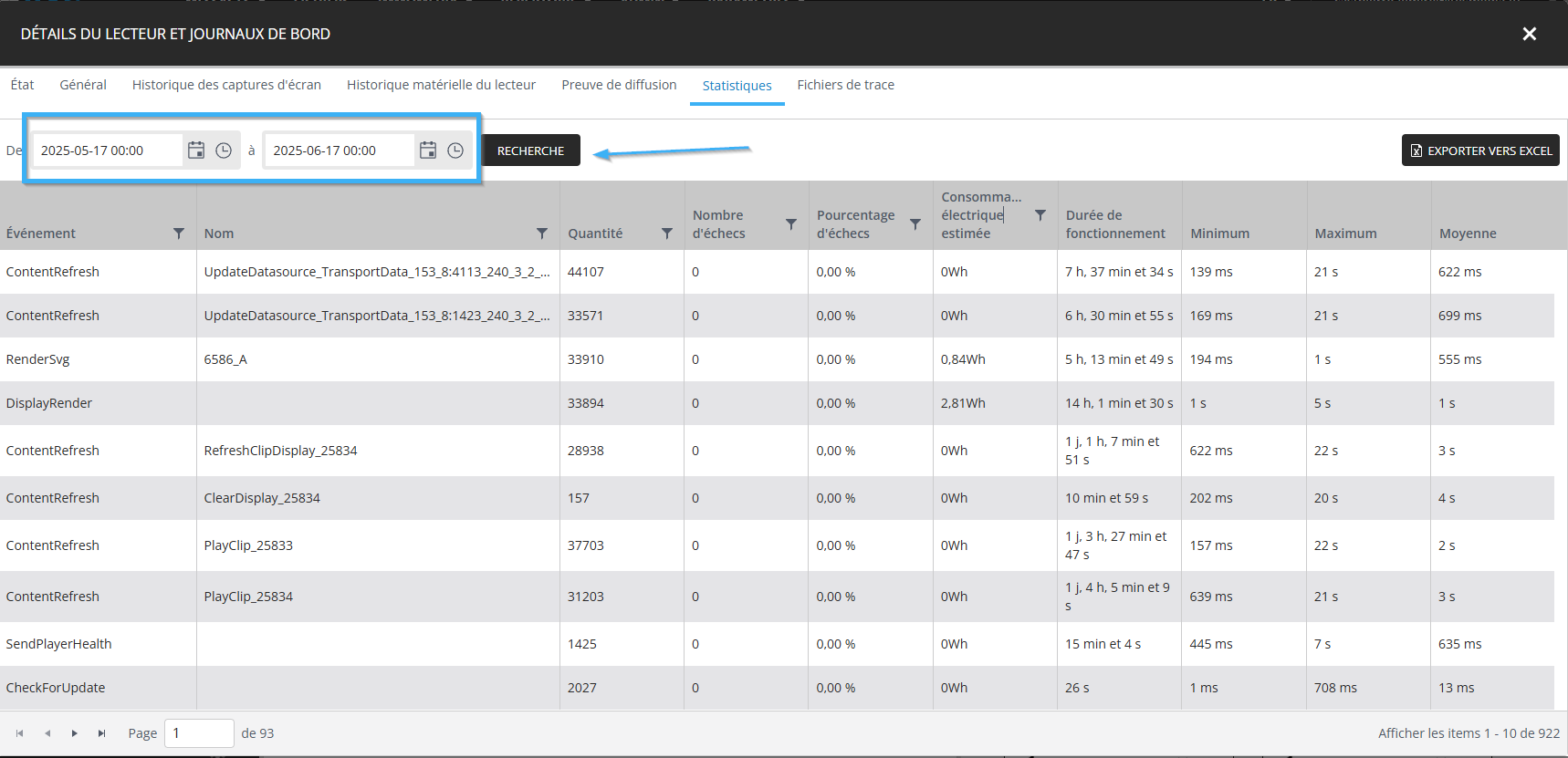This screenshot has width=1568, height=758.
Task: Click ClearDisplay_25834 name cell
Action: pos(262,498)
